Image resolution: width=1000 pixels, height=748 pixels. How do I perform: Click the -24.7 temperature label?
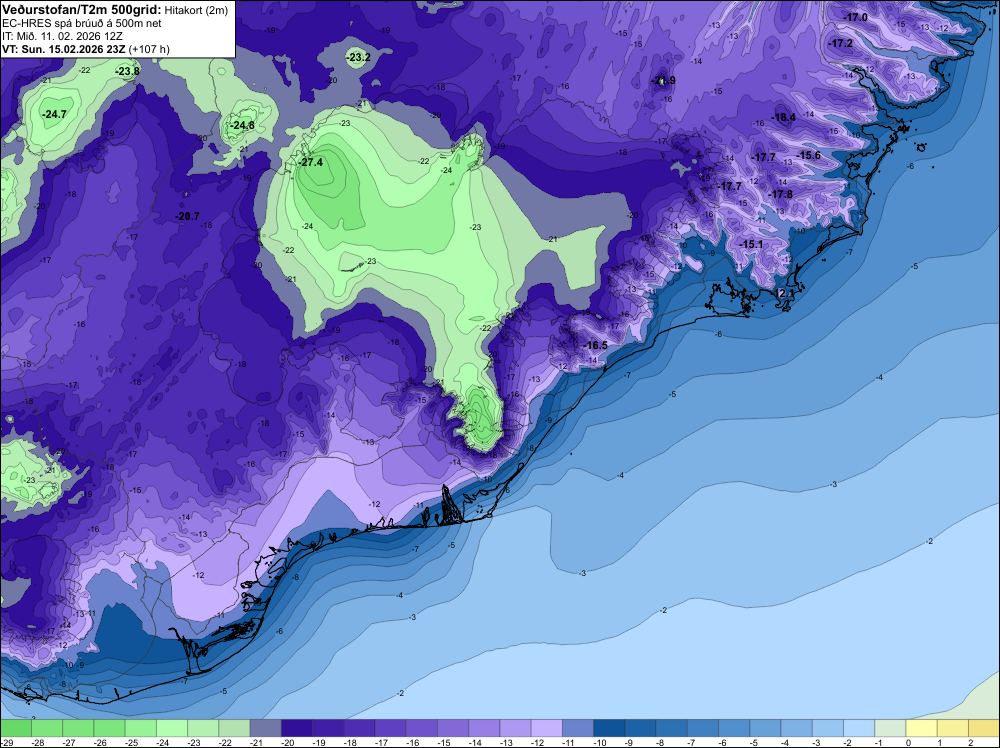point(54,114)
